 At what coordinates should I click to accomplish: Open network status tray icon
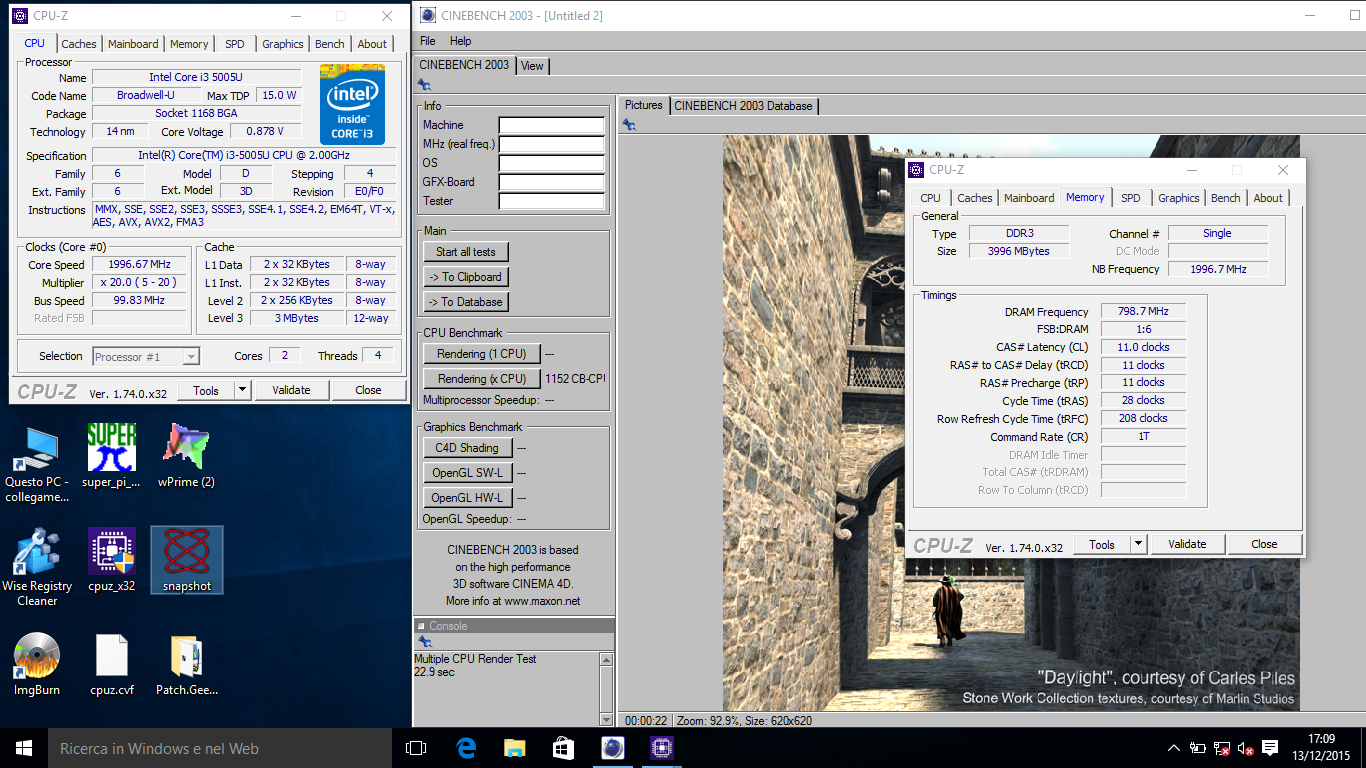point(1222,748)
